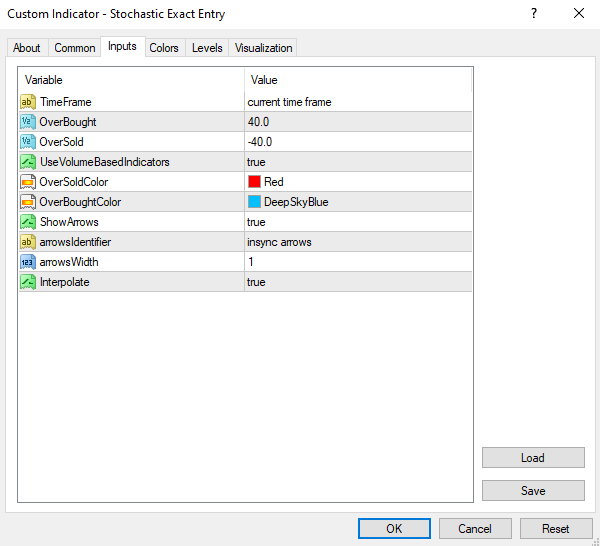This screenshot has height=546, width=600.
Task: Switch to the About tab
Action: coord(27,48)
